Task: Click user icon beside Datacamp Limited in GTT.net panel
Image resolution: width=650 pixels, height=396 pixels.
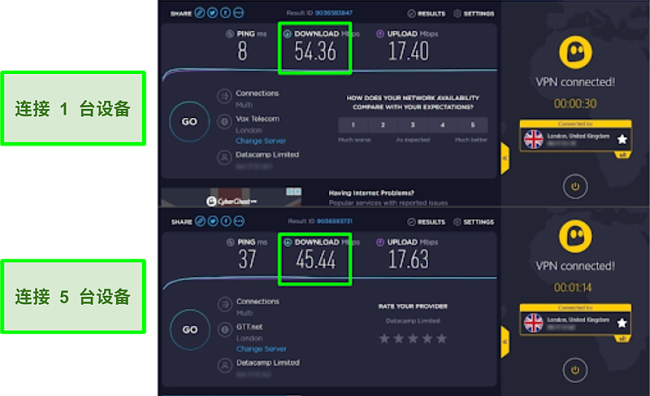Action: 225,365
